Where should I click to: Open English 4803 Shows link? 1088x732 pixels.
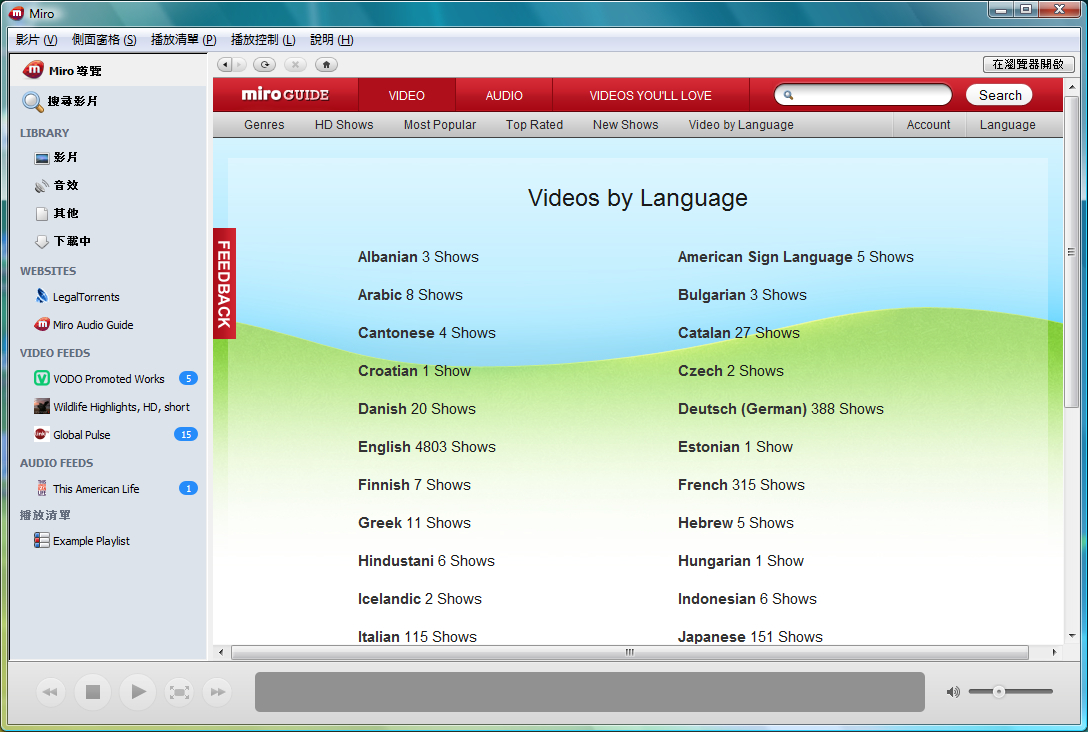click(x=427, y=447)
